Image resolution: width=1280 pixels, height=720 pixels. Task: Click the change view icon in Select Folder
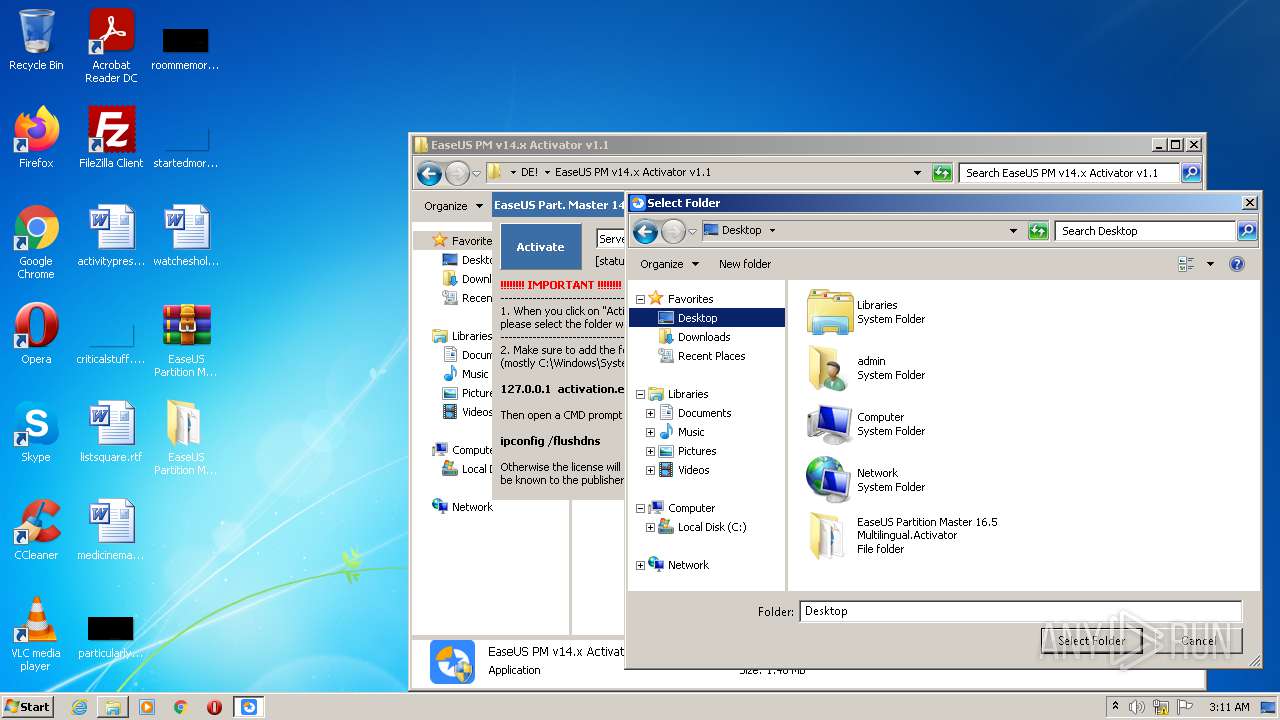1187,264
